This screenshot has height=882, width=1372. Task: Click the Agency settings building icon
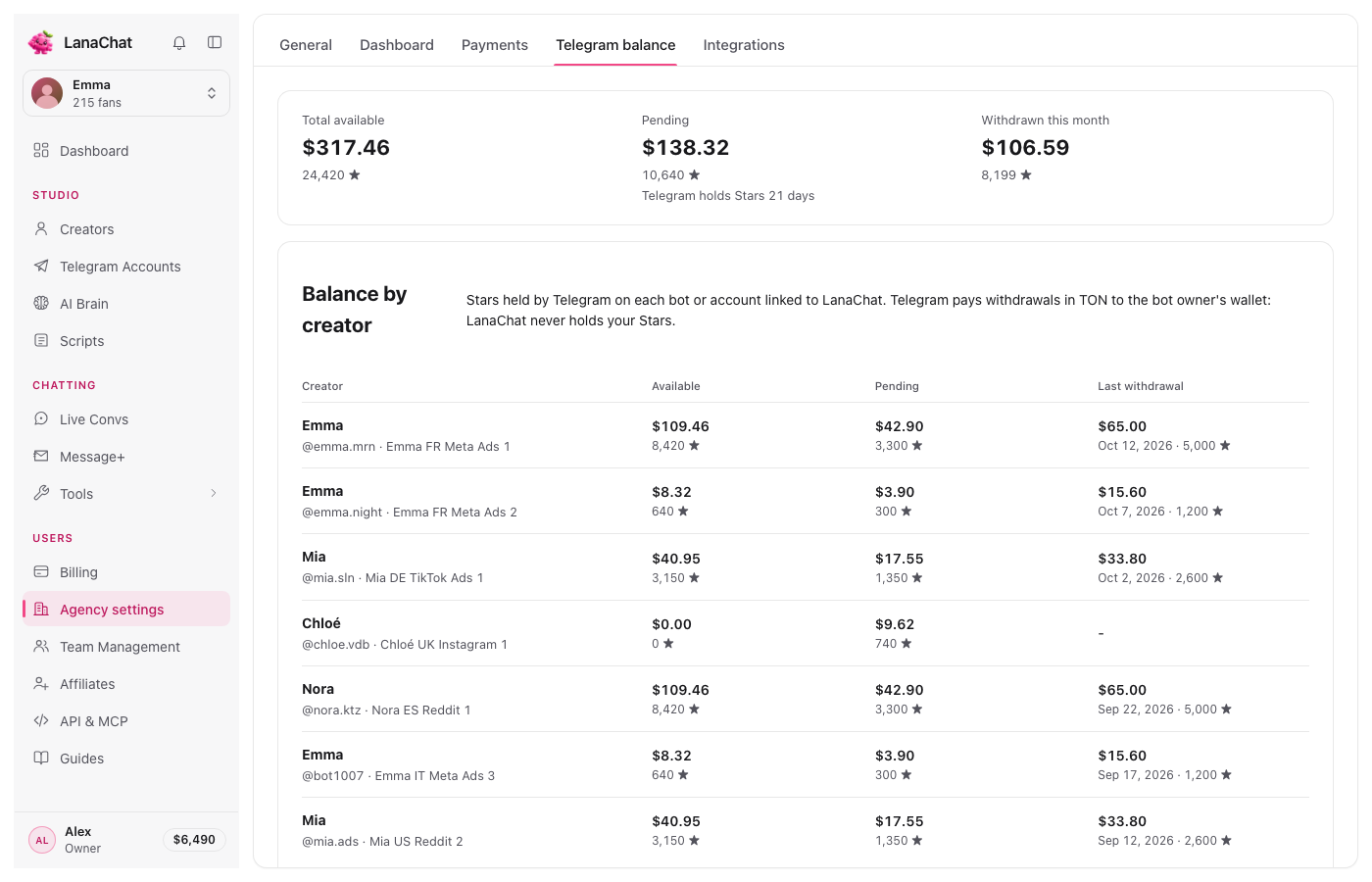click(x=41, y=609)
